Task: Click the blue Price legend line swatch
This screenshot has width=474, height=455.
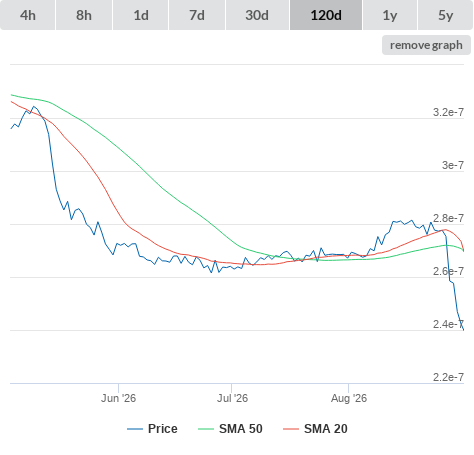Action: (135, 429)
